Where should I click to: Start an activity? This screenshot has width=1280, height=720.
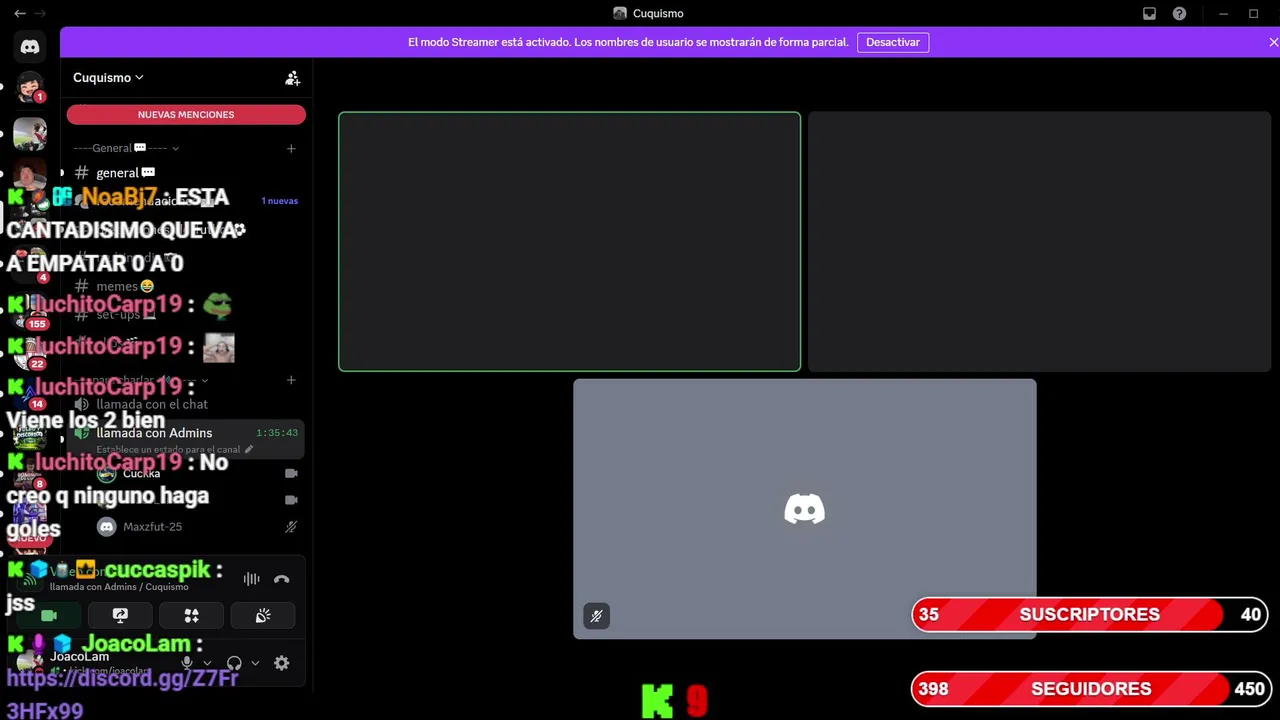click(x=192, y=615)
